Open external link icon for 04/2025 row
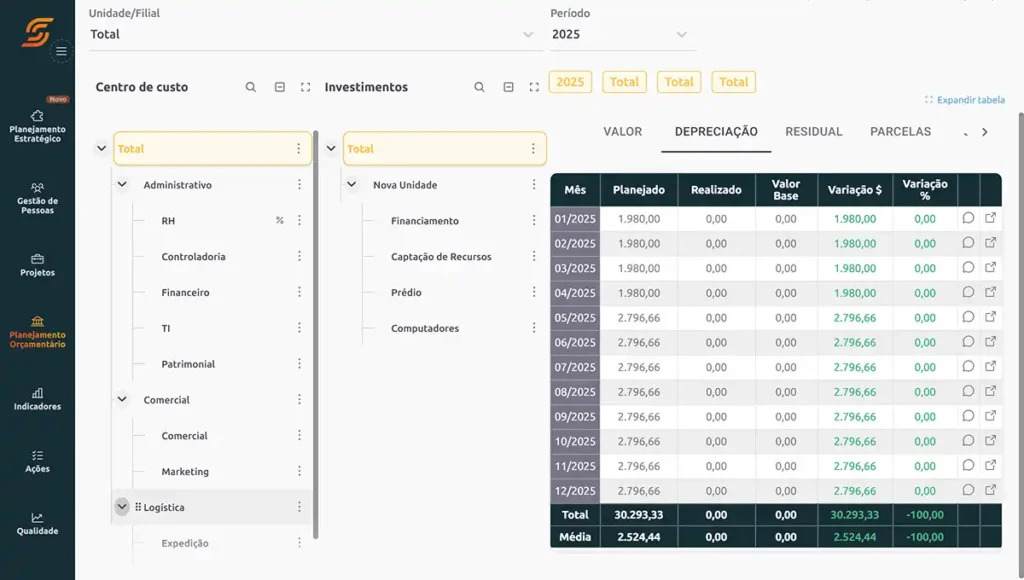 tap(990, 292)
